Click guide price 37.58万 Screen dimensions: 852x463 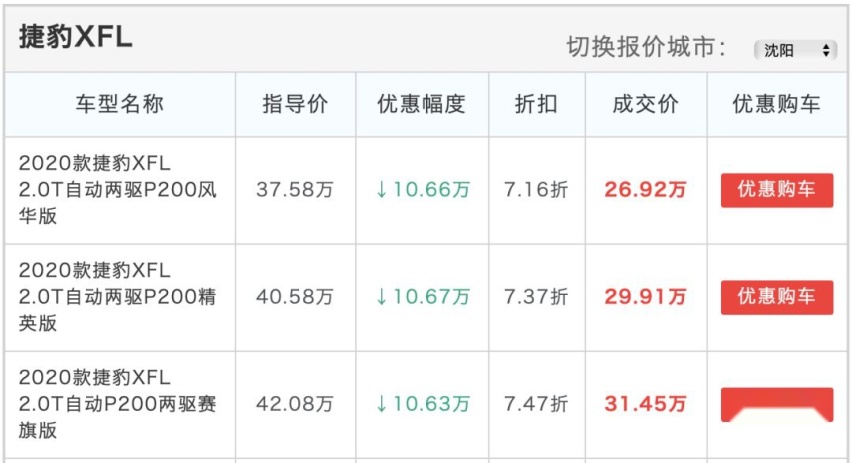pos(295,190)
